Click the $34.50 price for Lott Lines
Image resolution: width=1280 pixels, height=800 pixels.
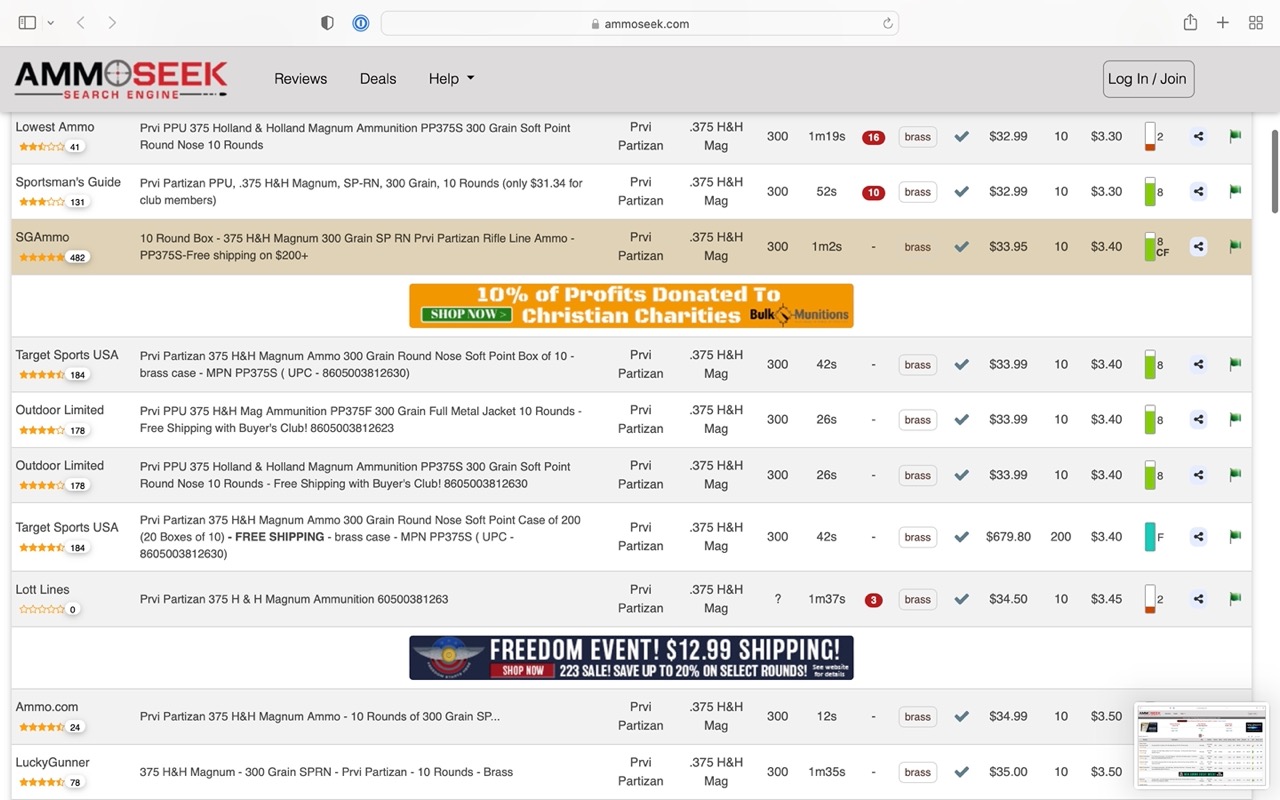click(1008, 599)
